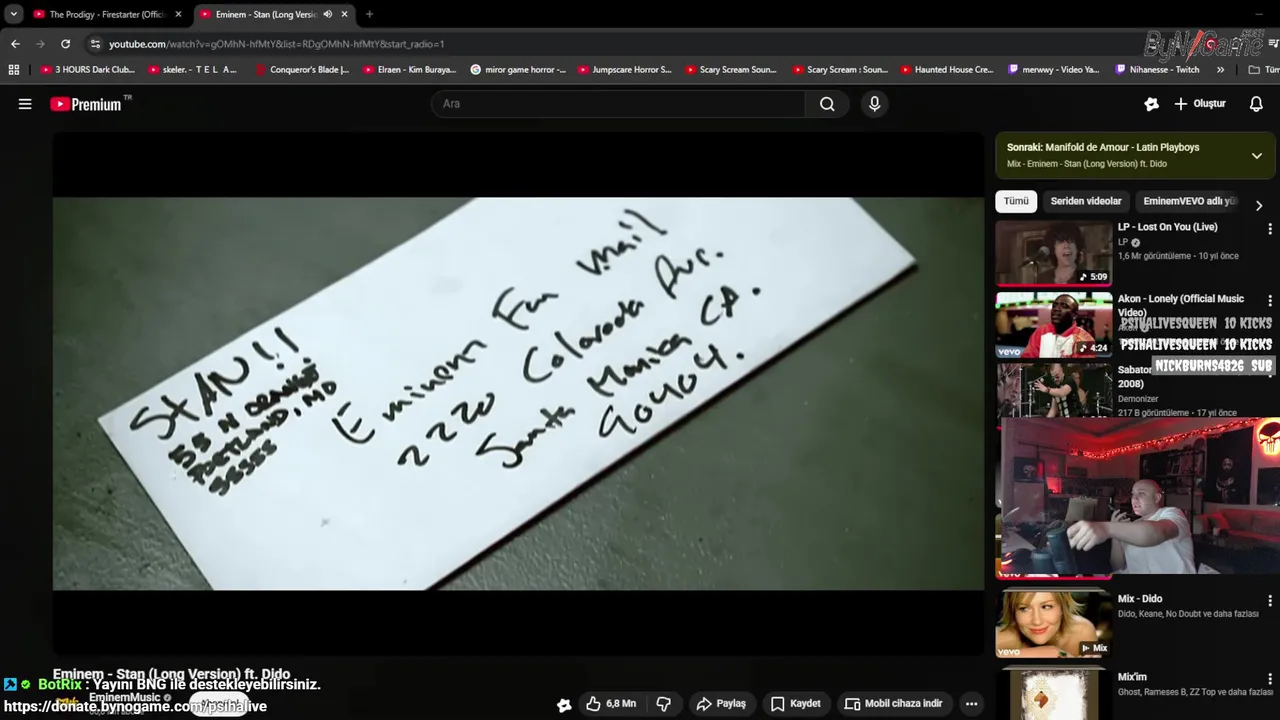
Task: Open Nihanesse - Twitch bookmark
Action: 1157,70
